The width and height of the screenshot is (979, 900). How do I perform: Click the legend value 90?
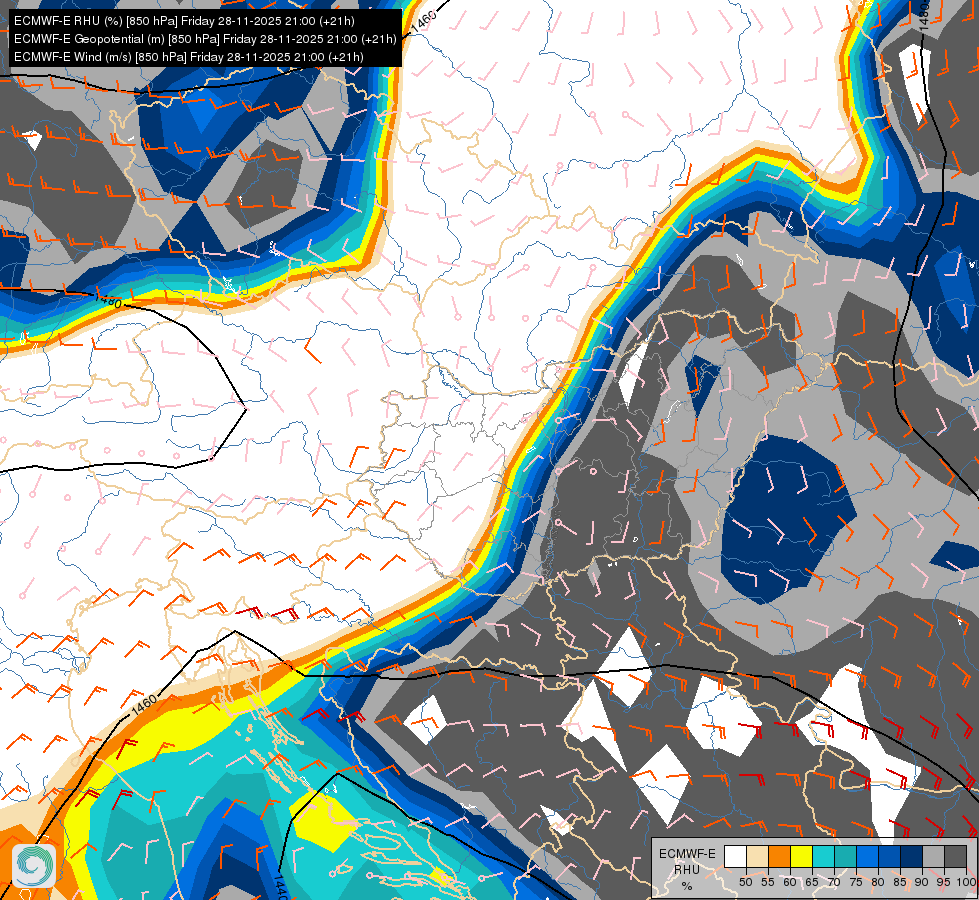coord(922,882)
